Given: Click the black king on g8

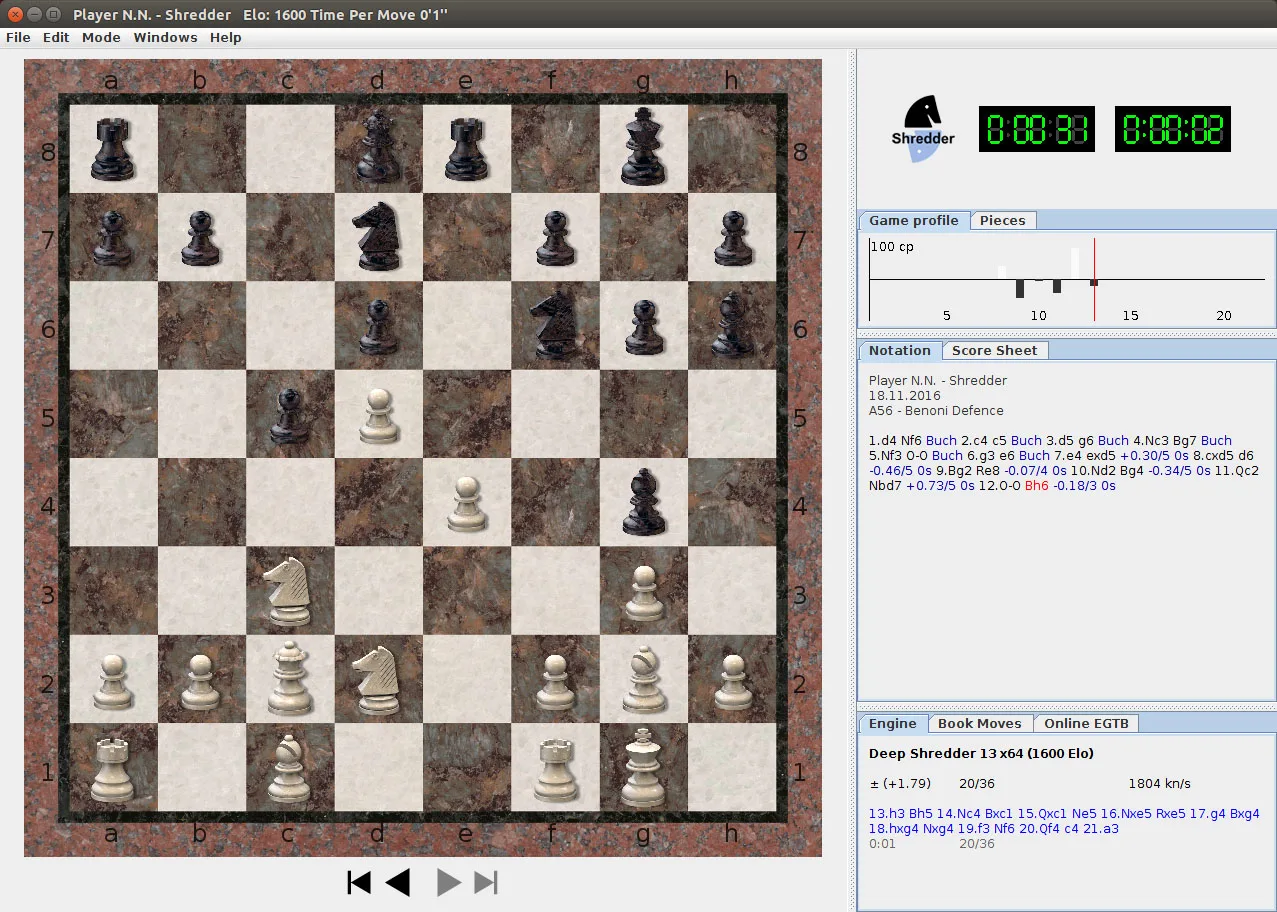Looking at the screenshot, I should click(643, 148).
